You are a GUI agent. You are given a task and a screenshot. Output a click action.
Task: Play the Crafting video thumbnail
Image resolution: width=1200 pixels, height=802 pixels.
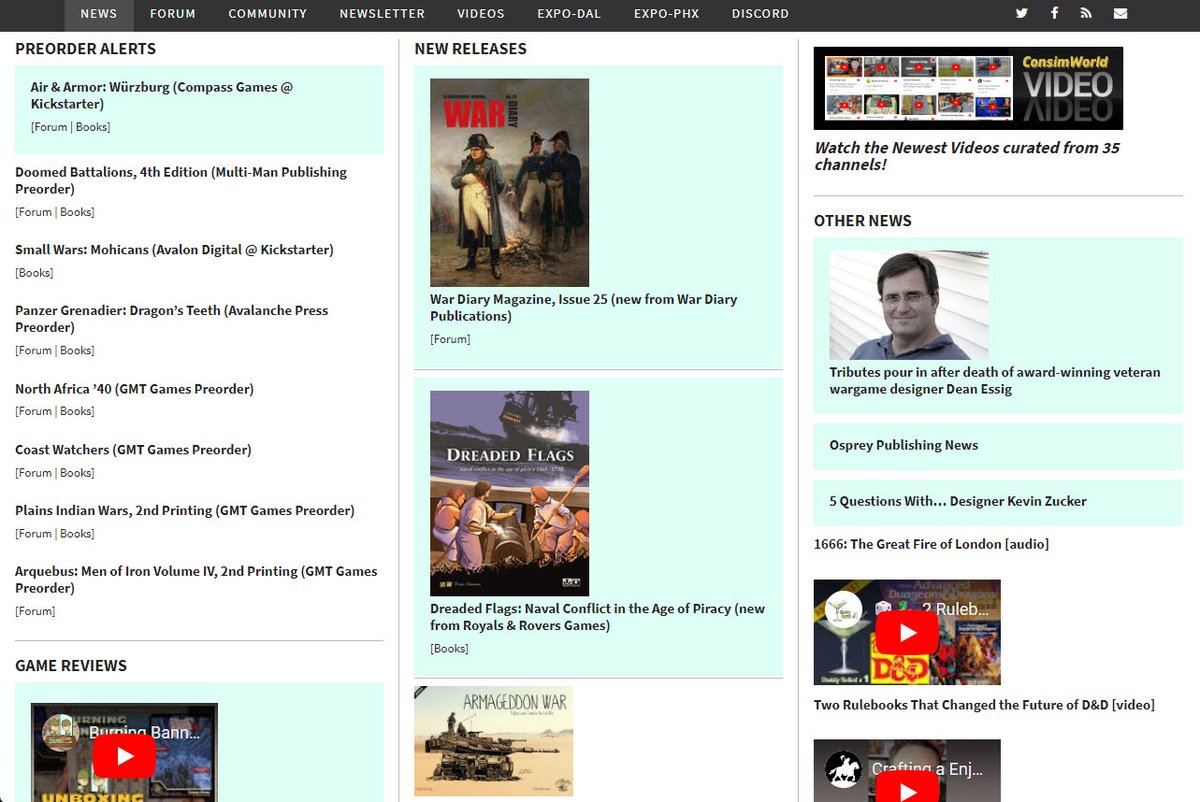907,771
